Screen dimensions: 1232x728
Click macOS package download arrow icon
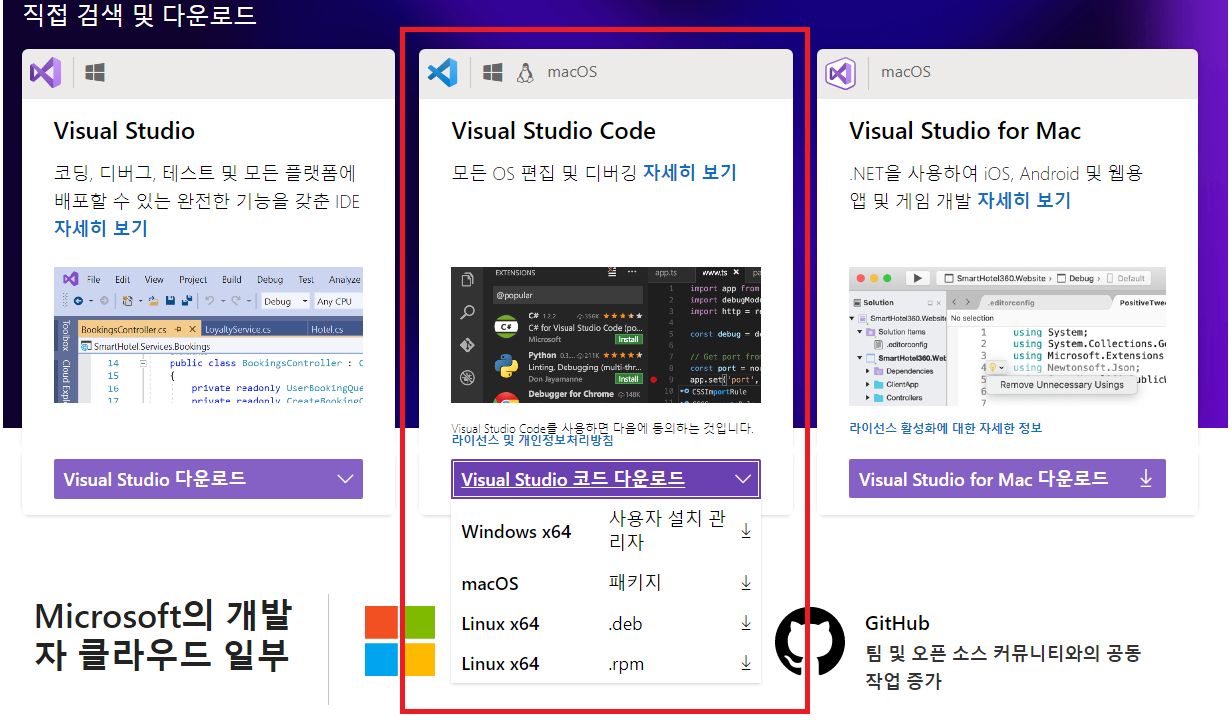coord(746,582)
